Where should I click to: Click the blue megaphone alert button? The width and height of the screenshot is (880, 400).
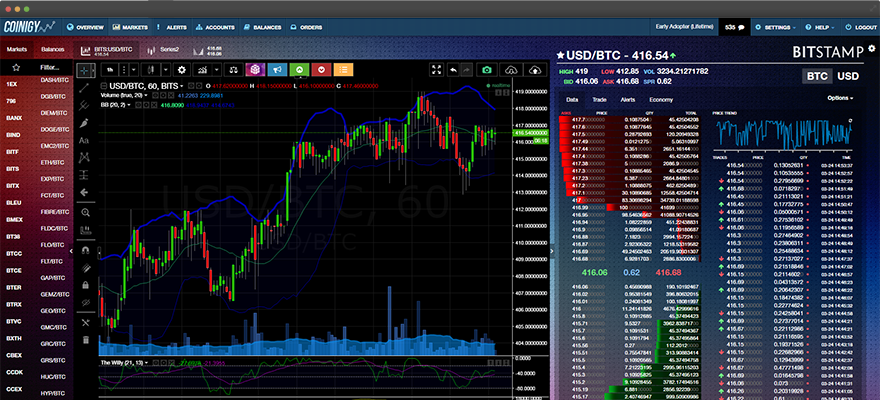pos(277,70)
